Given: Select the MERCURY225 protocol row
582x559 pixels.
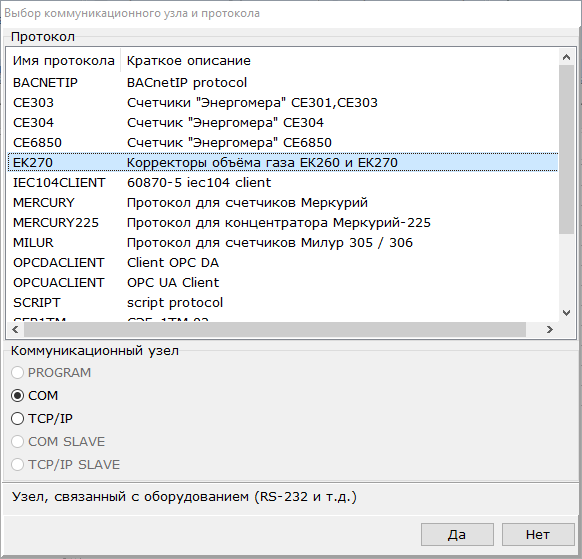Looking at the screenshot, I should 283,223.
